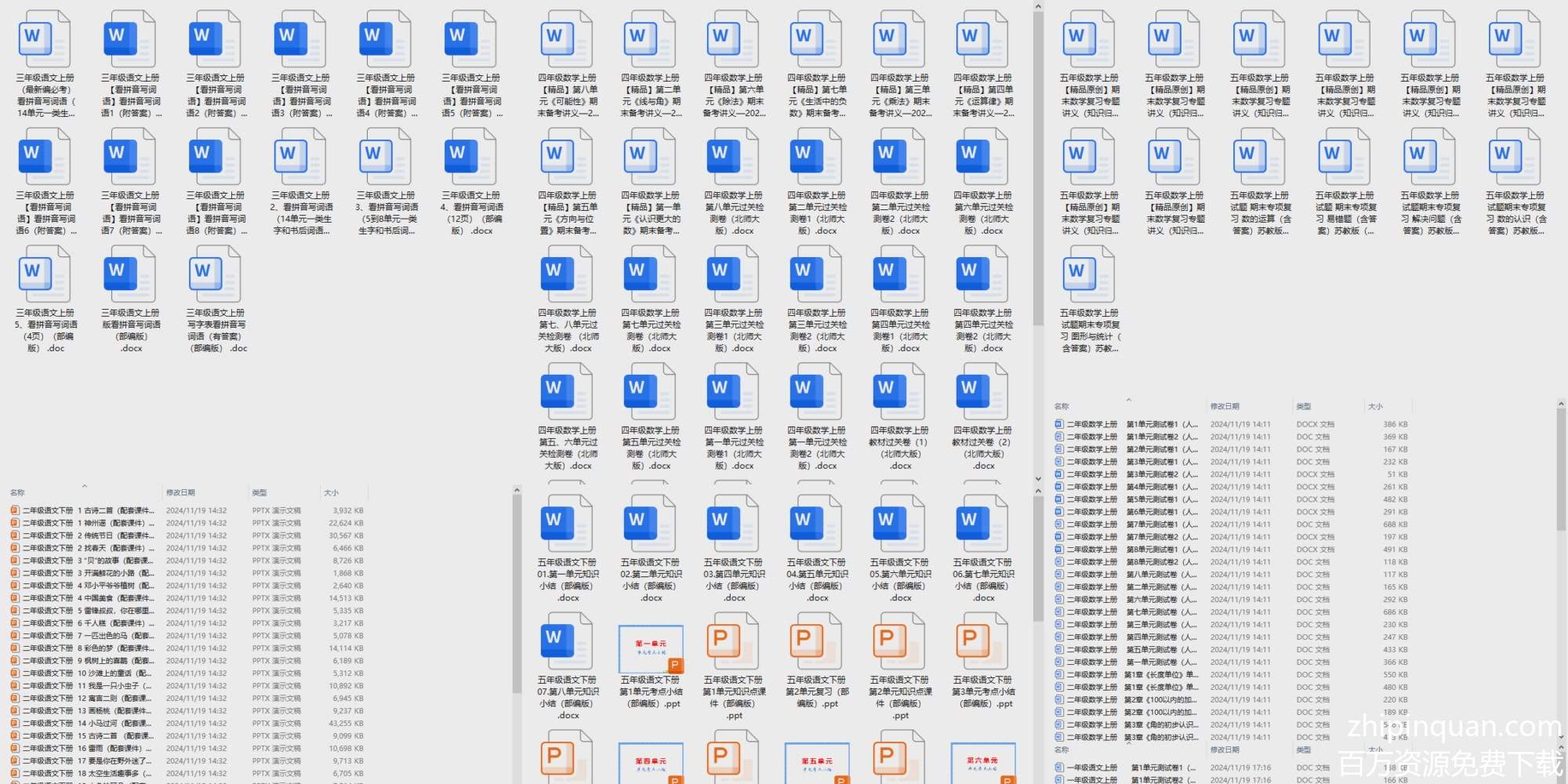Viewport: 1568px width, 784px height.
Task: Click scroll-down arrow of 四年级数学上册 pane
Action: point(1038,478)
